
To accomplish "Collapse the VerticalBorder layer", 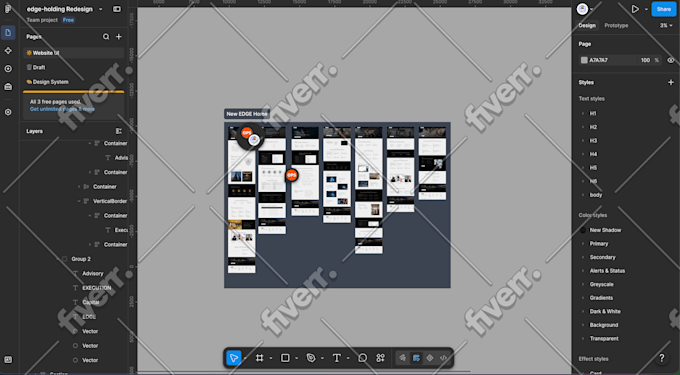I will coord(79,201).
